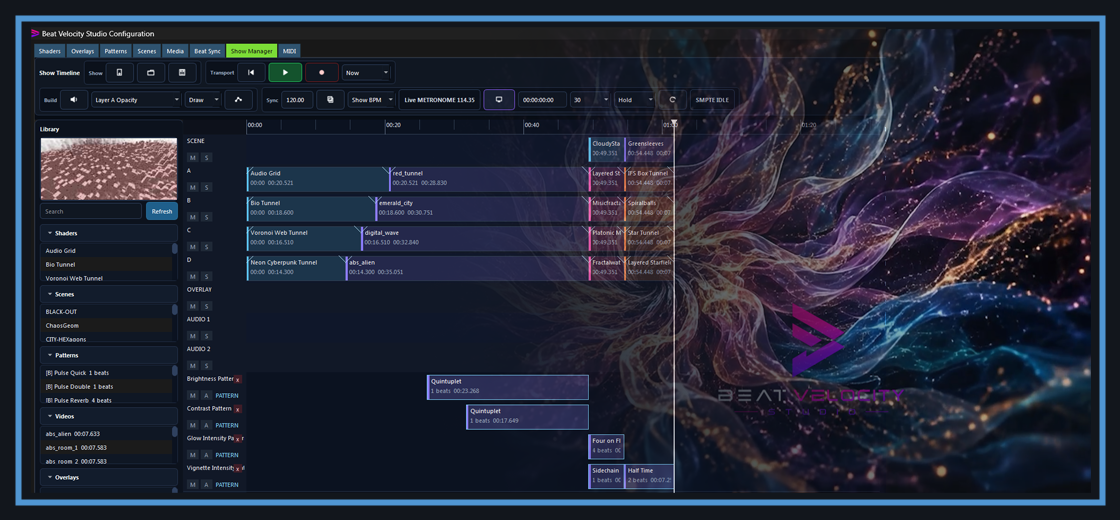1120x520 pixels.
Task: Toggle the A button on Brightness Pattern track
Action: [x=206, y=396]
